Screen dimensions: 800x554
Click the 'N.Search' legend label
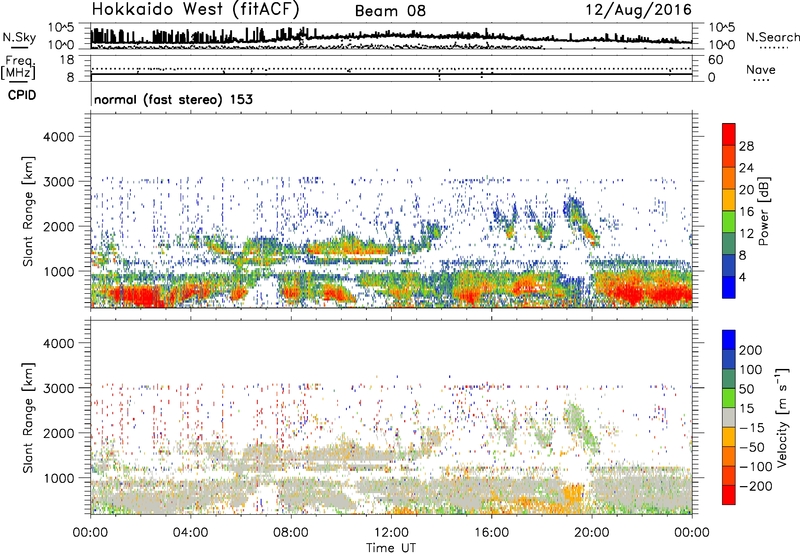772,37
